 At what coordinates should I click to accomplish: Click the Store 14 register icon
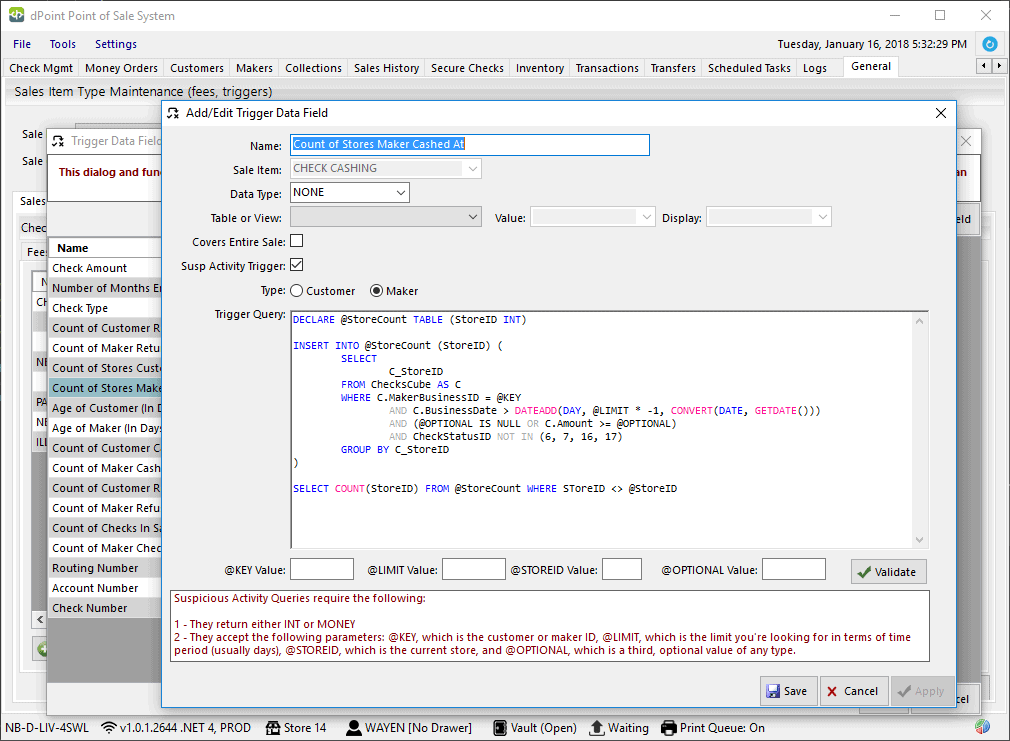pyautogui.click(x=273, y=727)
